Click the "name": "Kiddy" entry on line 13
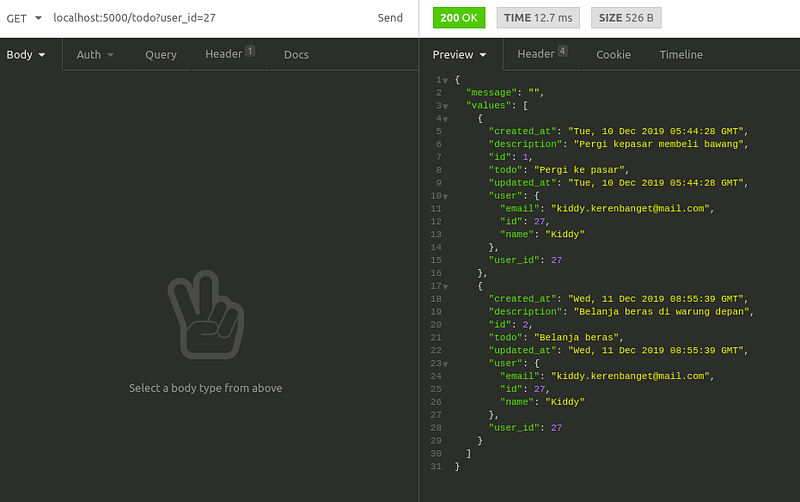 coord(542,234)
